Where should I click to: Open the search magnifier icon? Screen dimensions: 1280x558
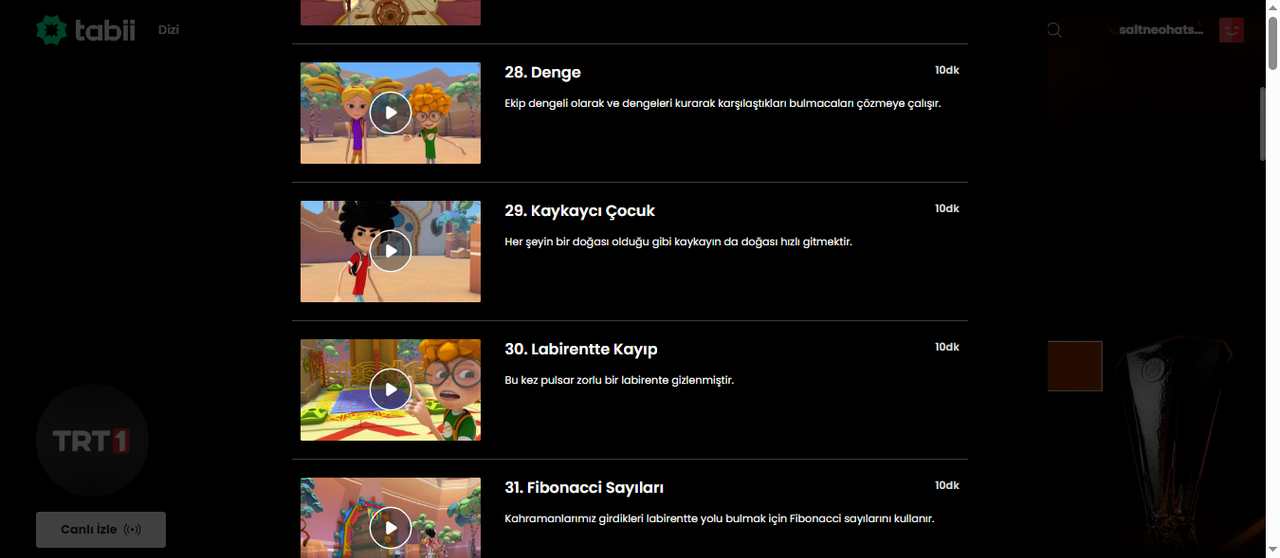pos(1054,30)
